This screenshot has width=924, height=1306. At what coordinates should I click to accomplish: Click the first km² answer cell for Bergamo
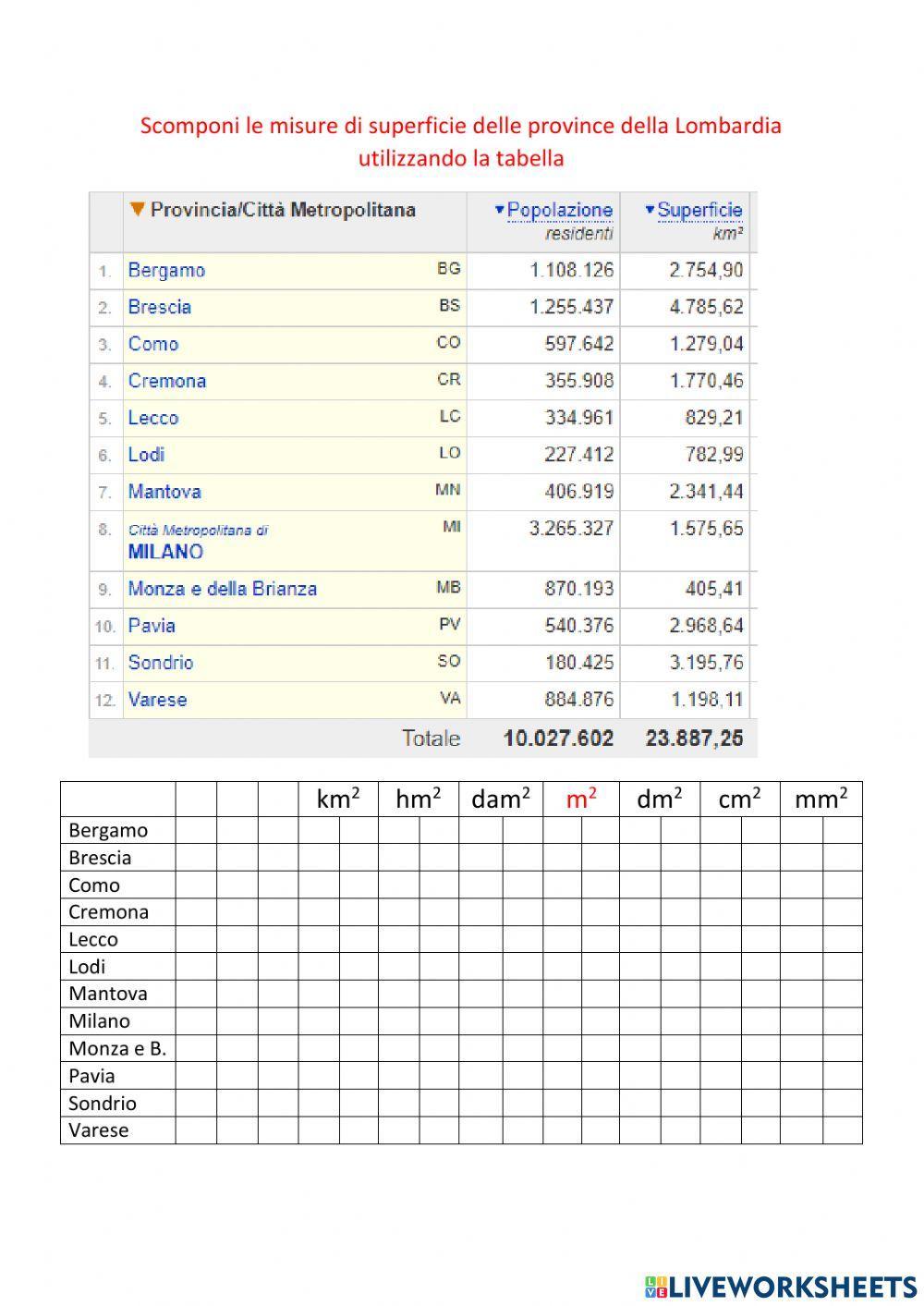coord(319,830)
